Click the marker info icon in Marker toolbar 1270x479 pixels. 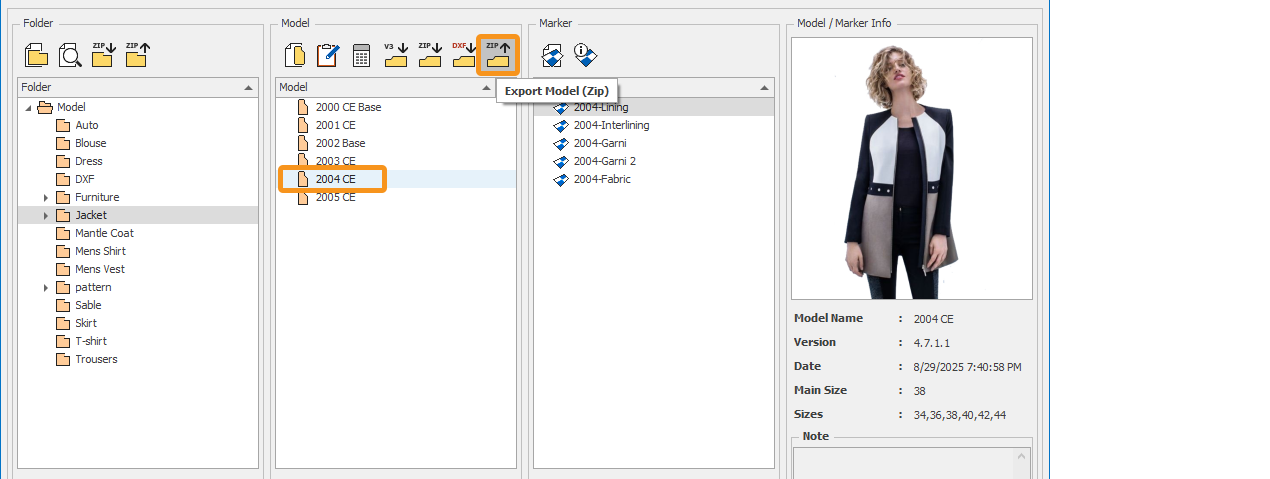coord(585,55)
